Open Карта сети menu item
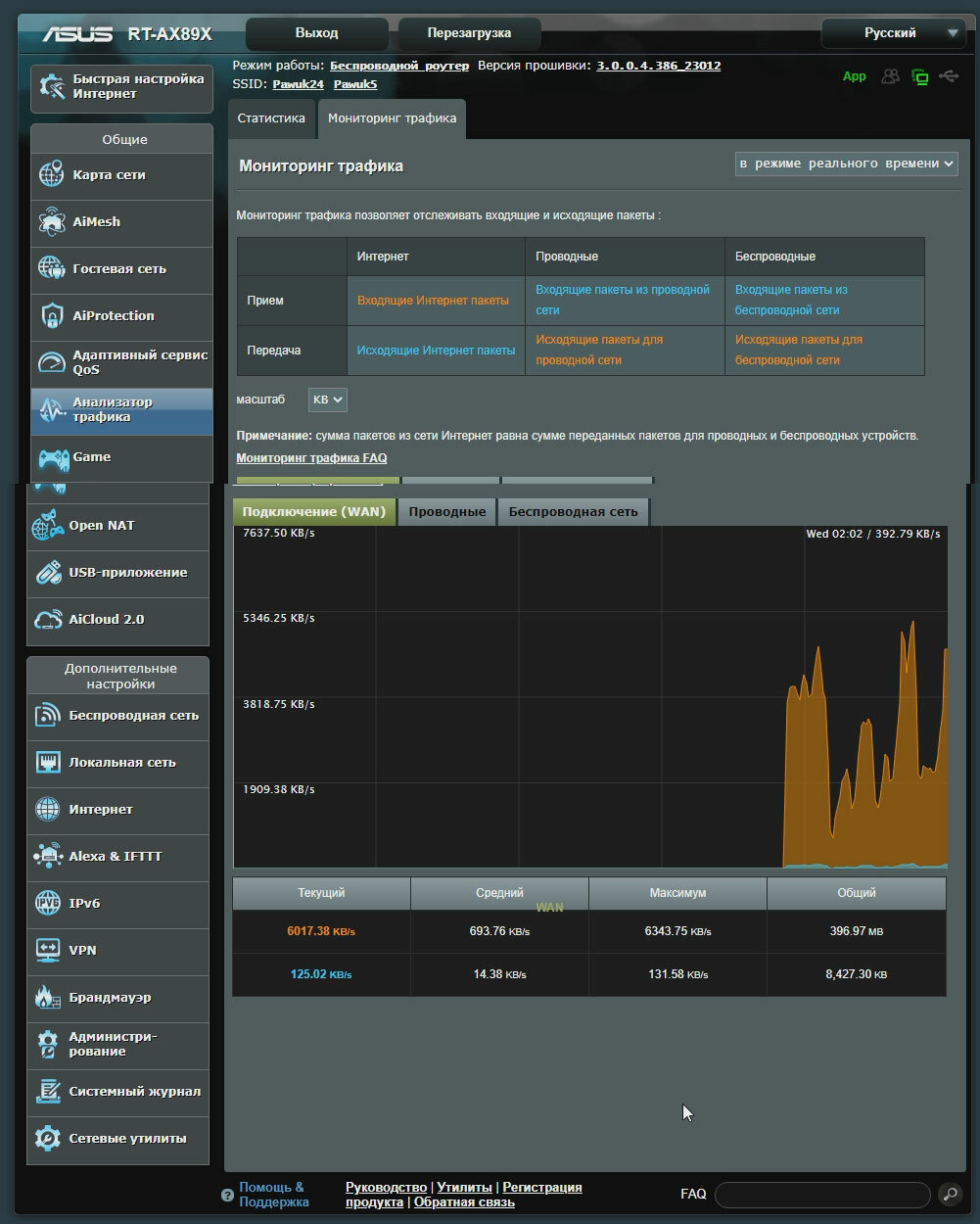Viewport: 980px width, 1224px height. (x=121, y=175)
